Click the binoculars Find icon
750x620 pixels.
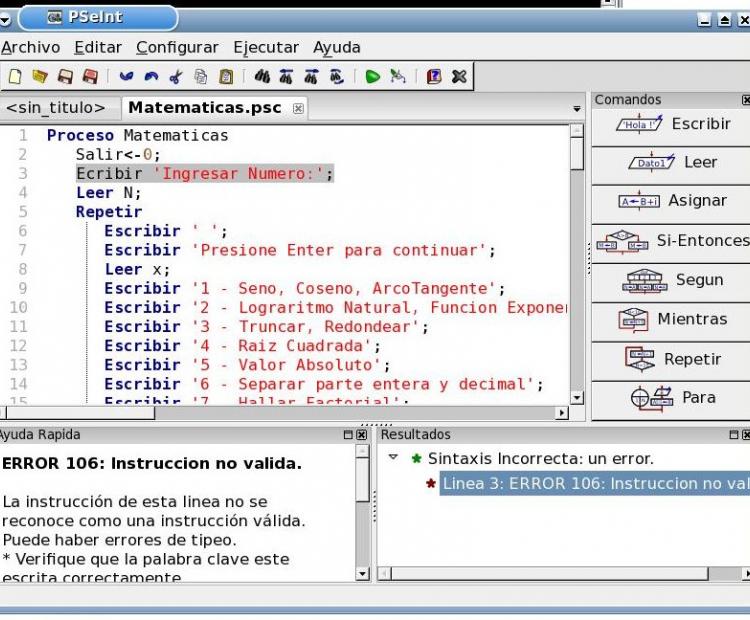tap(262, 76)
